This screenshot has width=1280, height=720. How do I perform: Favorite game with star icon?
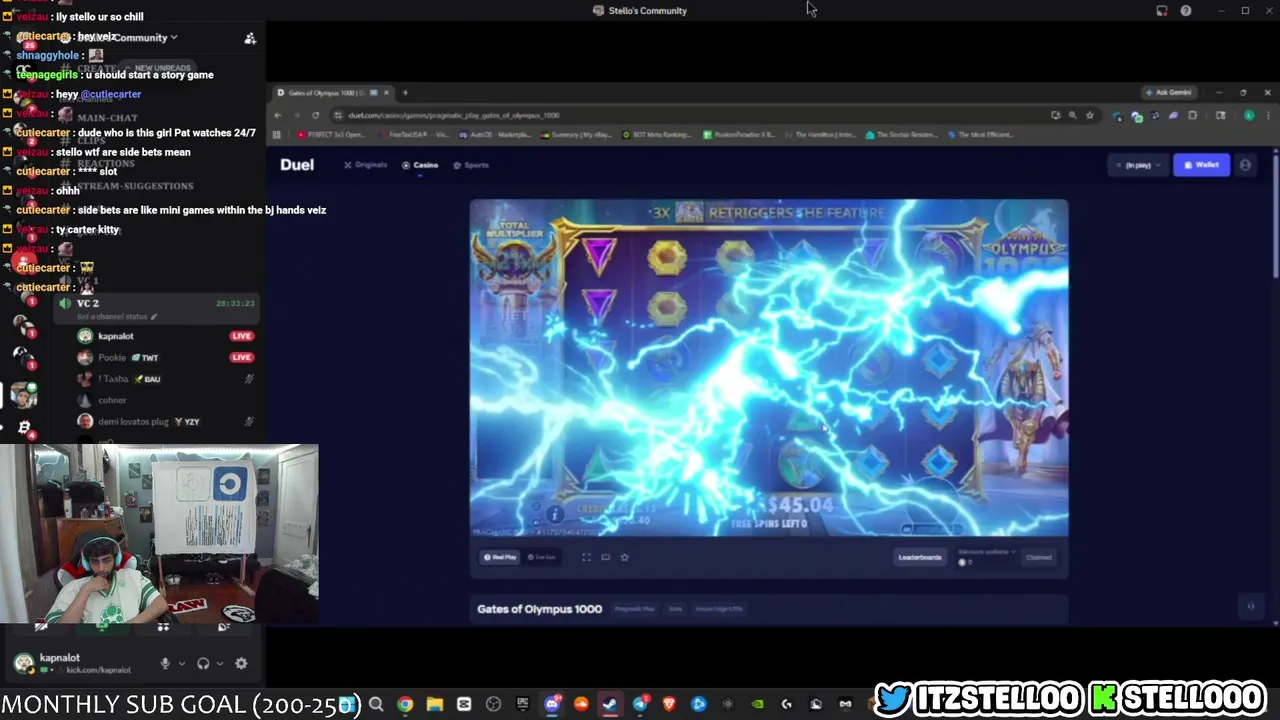624,557
